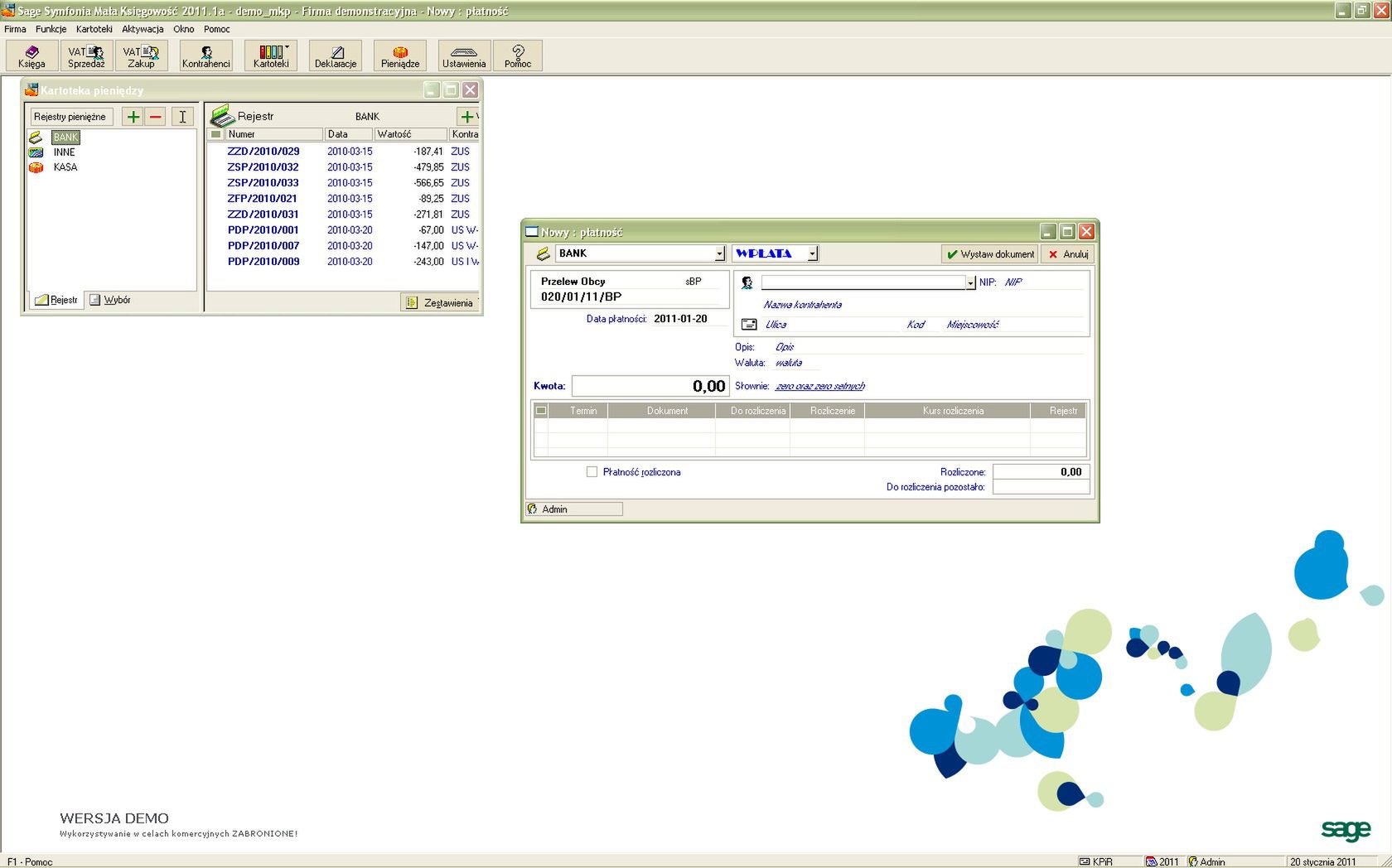Open the Okno menu
1392x868 pixels.
coord(183,29)
